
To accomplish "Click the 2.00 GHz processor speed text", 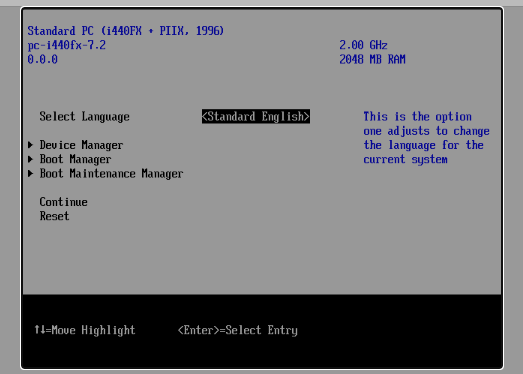I will pyautogui.click(x=363, y=45).
